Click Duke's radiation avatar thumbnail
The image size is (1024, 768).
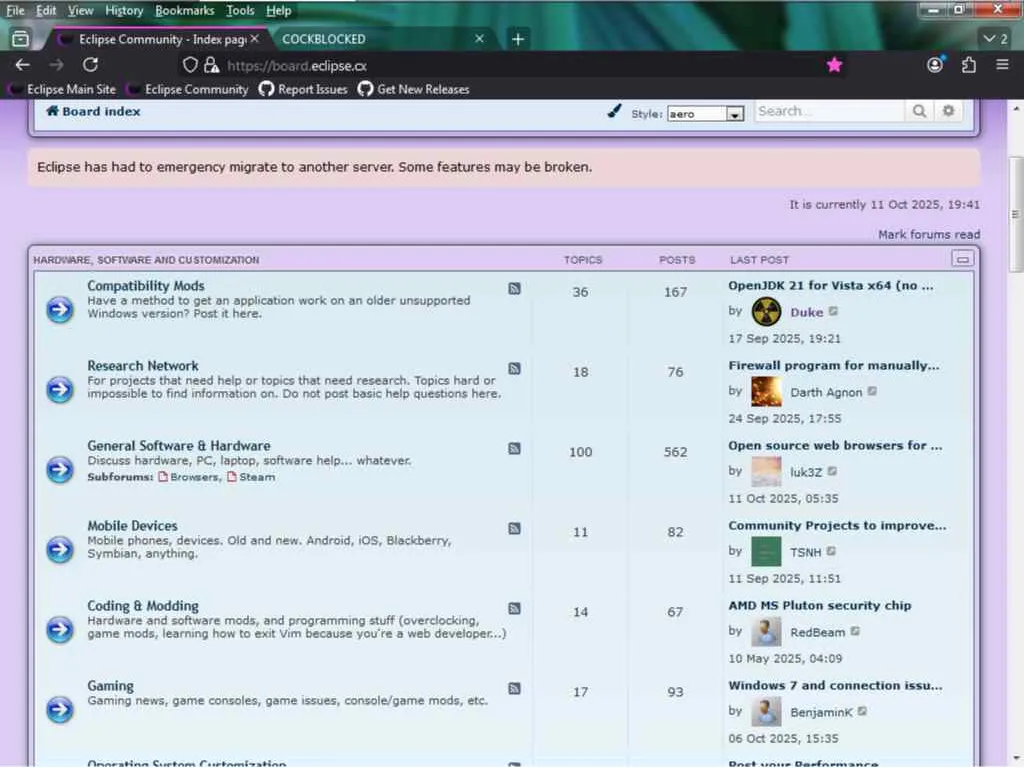[766, 312]
